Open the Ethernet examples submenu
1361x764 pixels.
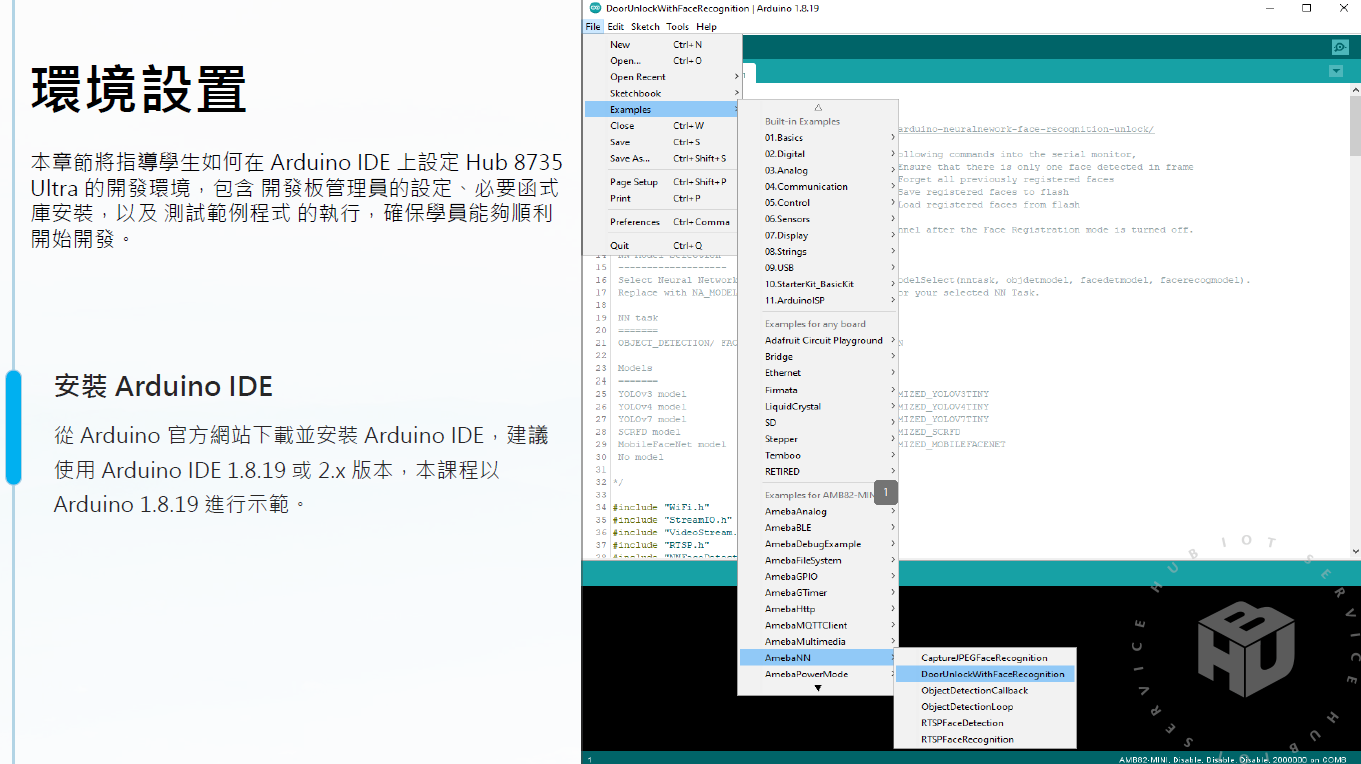coord(818,373)
